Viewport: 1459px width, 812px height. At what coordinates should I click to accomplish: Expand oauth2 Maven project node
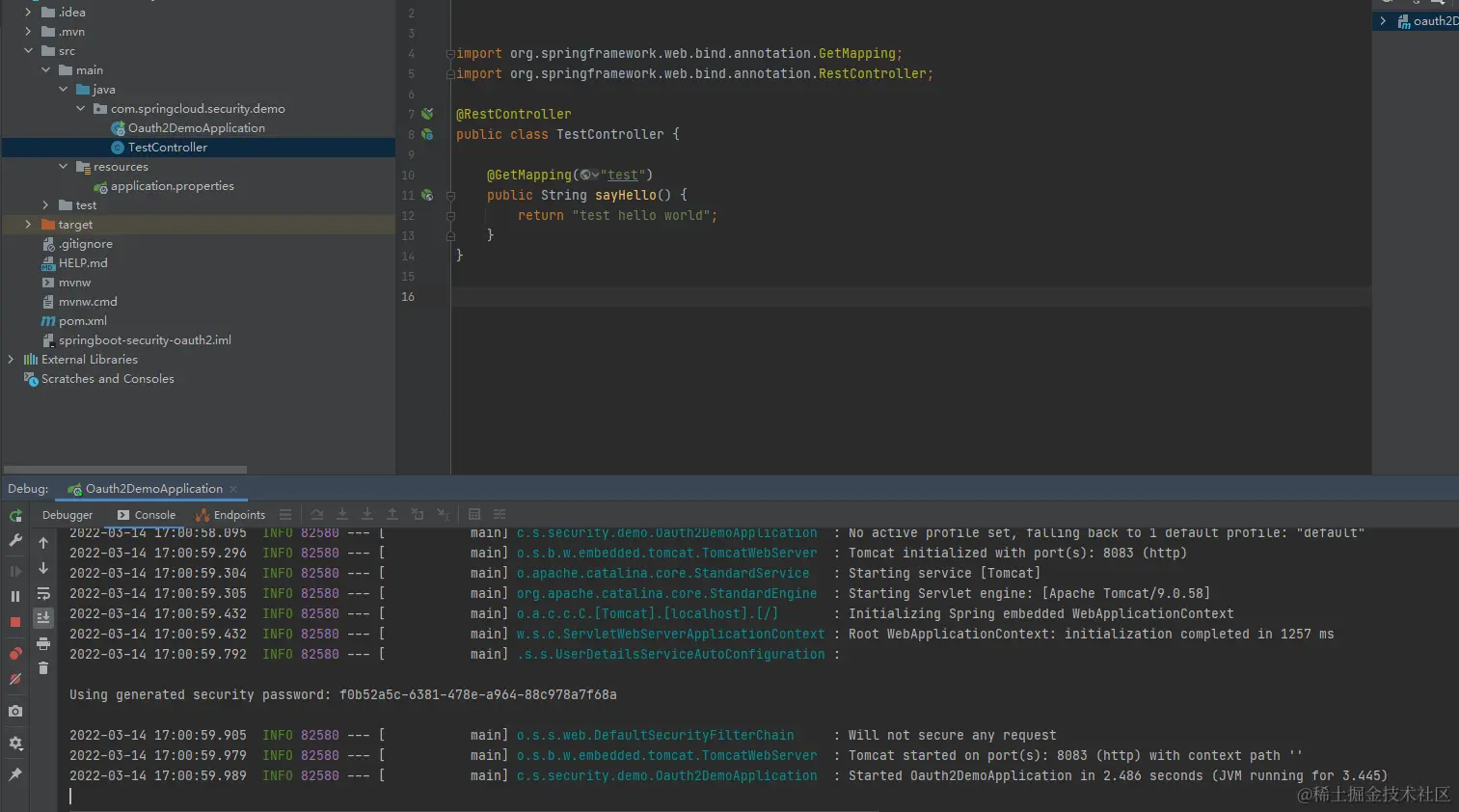pyautogui.click(x=1383, y=21)
